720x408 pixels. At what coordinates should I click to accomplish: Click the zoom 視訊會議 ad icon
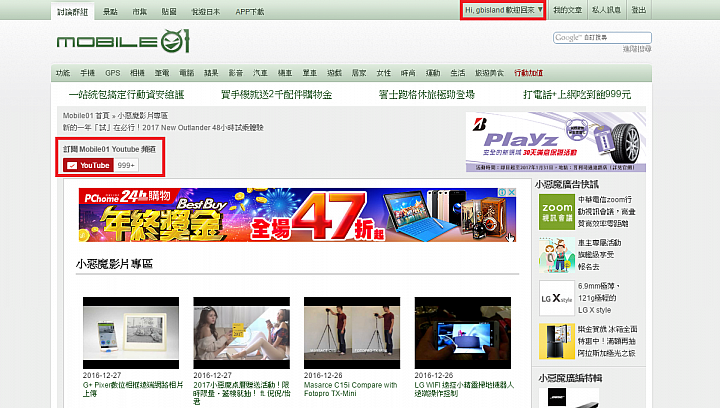[x=557, y=212]
